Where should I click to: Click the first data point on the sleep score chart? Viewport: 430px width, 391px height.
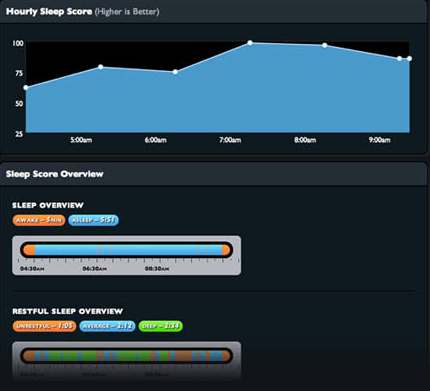coord(26,88)
